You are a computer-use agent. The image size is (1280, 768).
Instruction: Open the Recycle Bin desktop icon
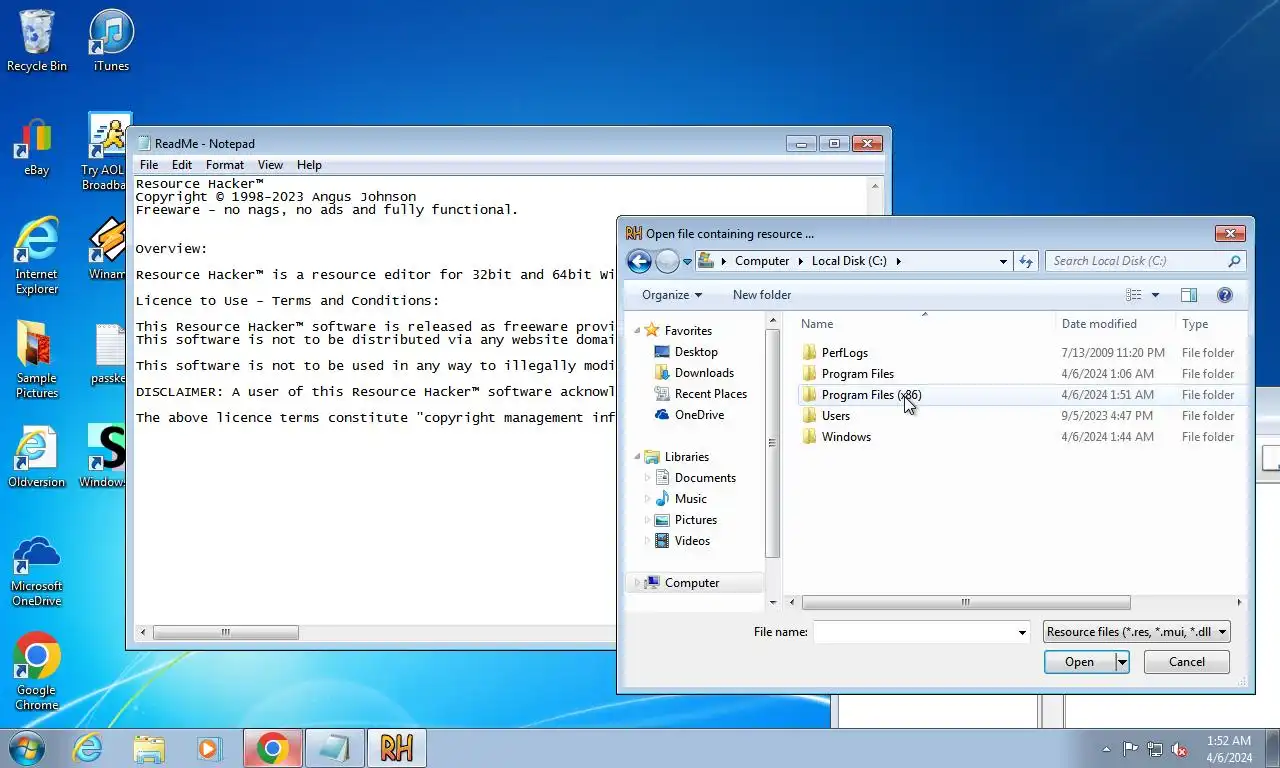click(37, 41)
